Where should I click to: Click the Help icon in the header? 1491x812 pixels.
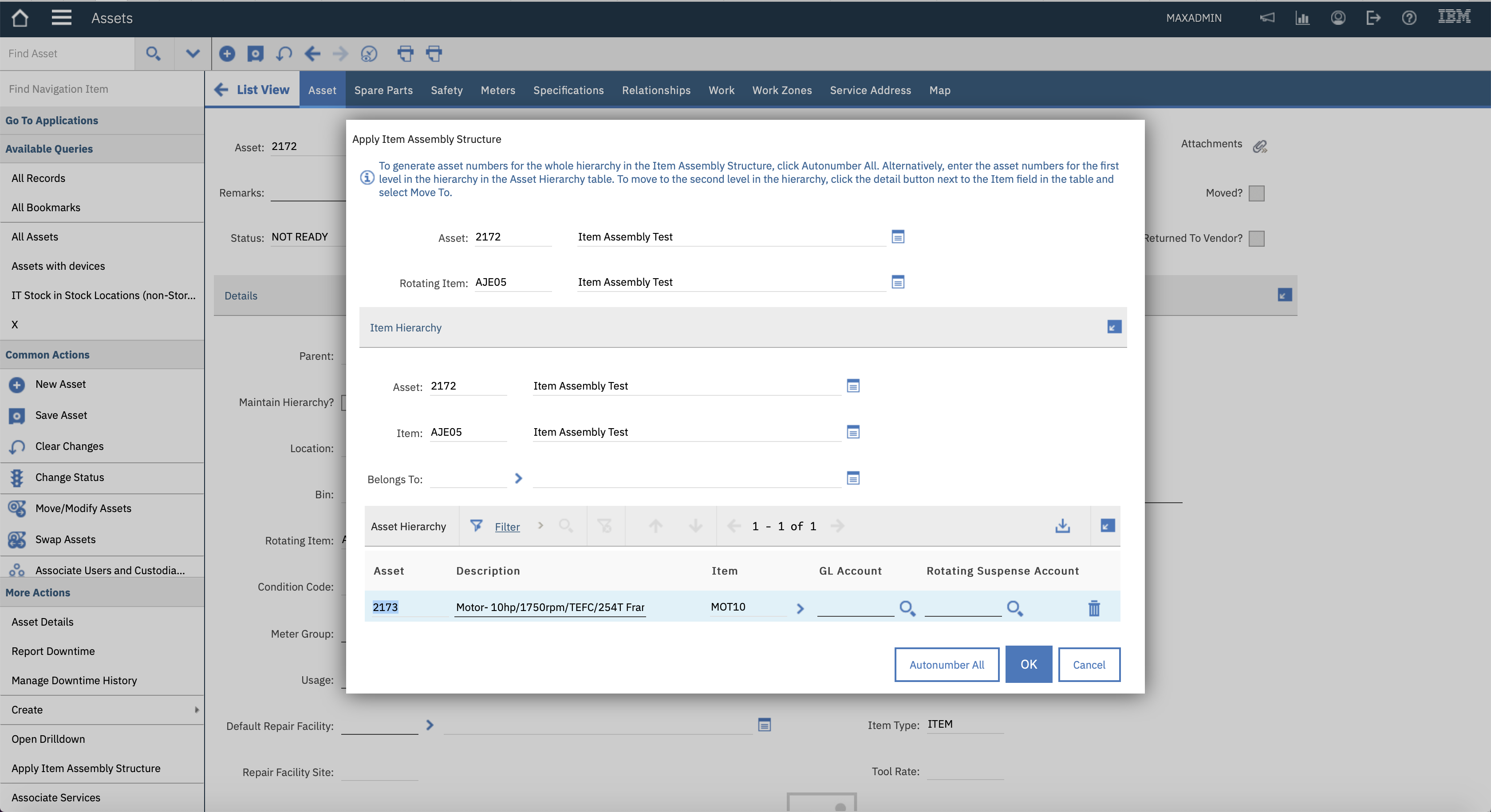click(1409, 18)
